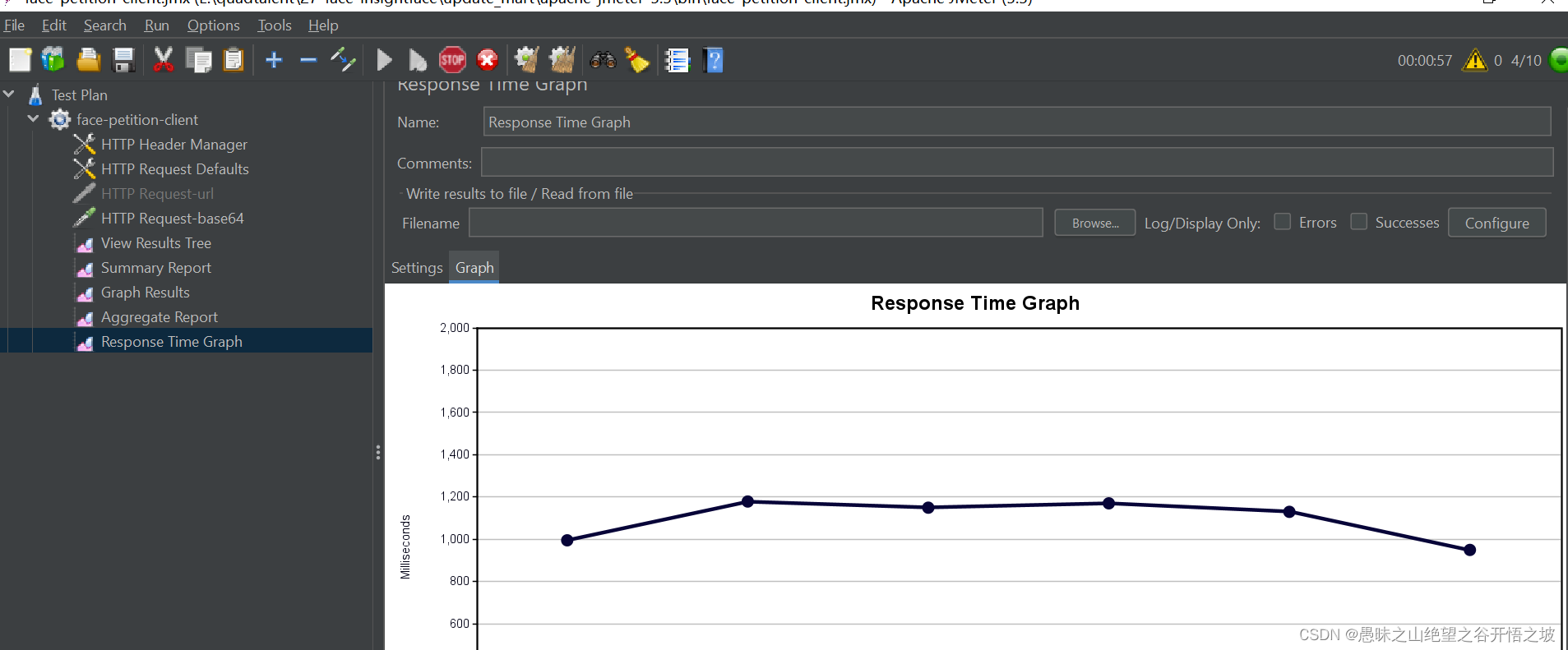1568x650 pixels.
Task: Select the Test Plan root node
Action: [x=79, y=95]
